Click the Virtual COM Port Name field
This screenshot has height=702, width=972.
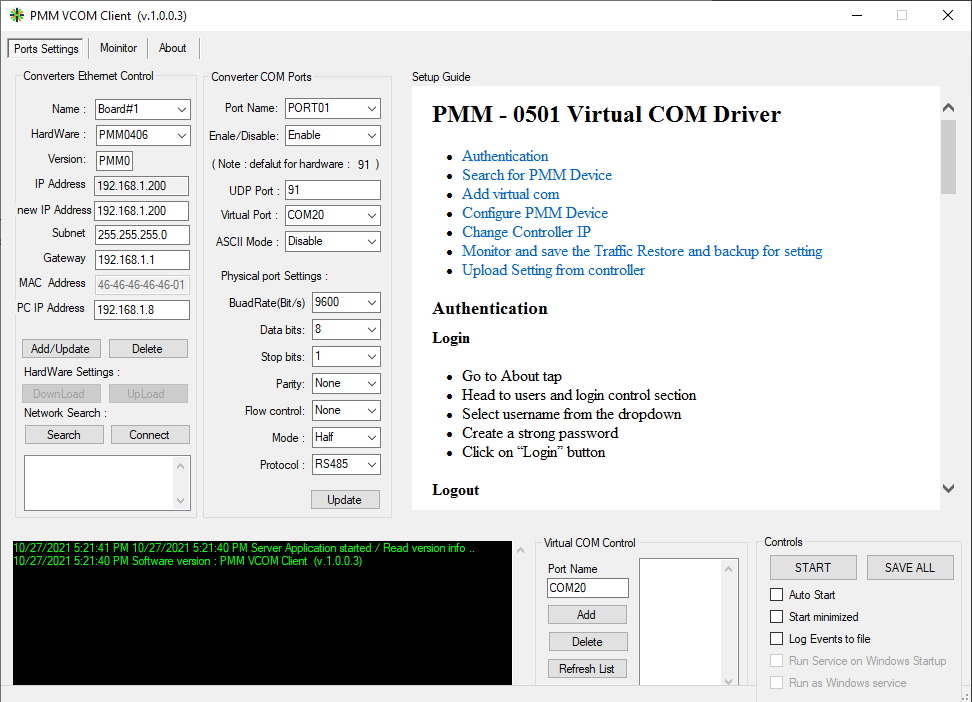pyautogui.click(x=588, y=588)
